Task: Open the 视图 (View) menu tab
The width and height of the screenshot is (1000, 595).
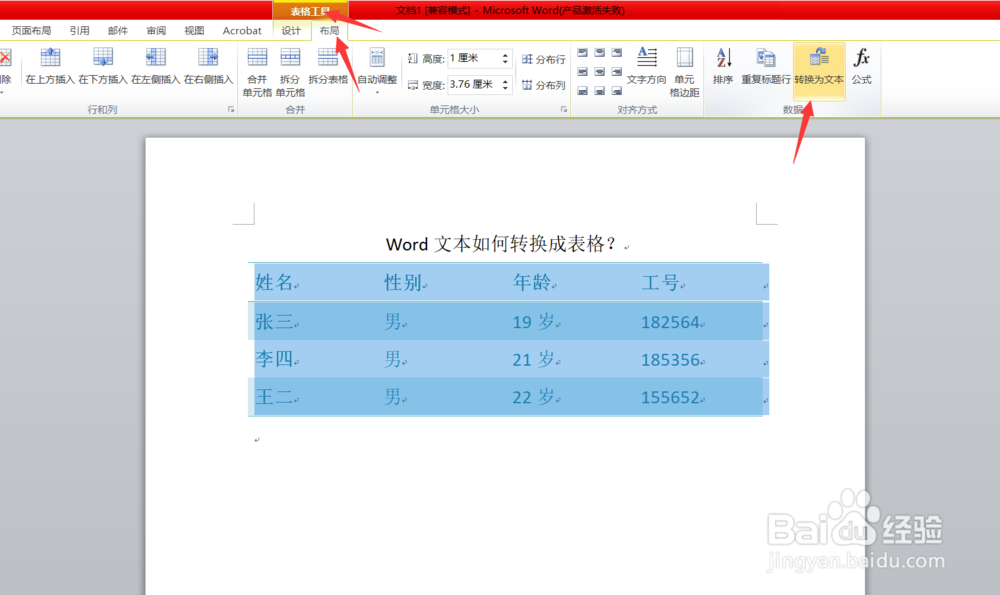Action: 194,30
